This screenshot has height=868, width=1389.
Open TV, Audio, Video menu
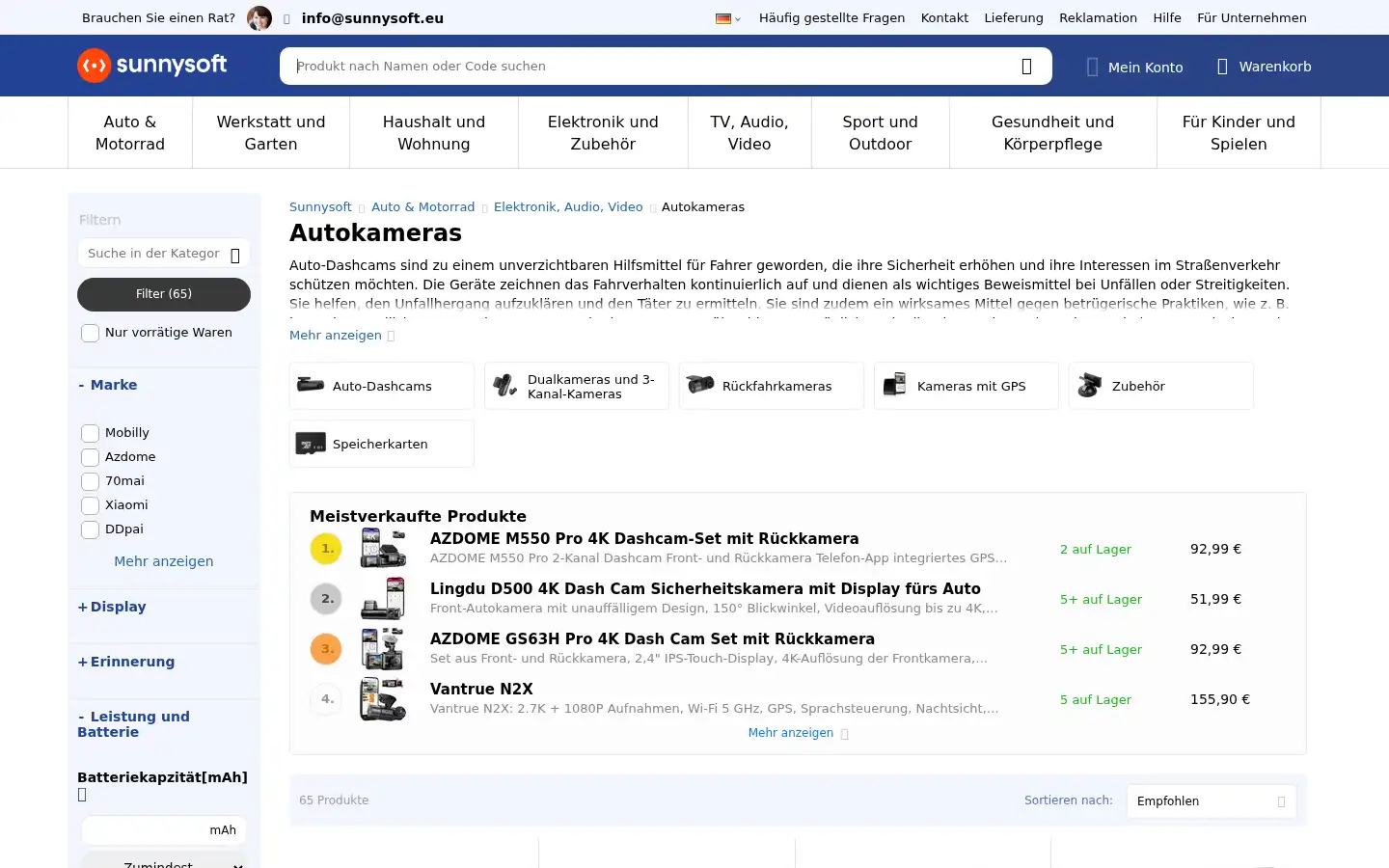coord(749,133)
